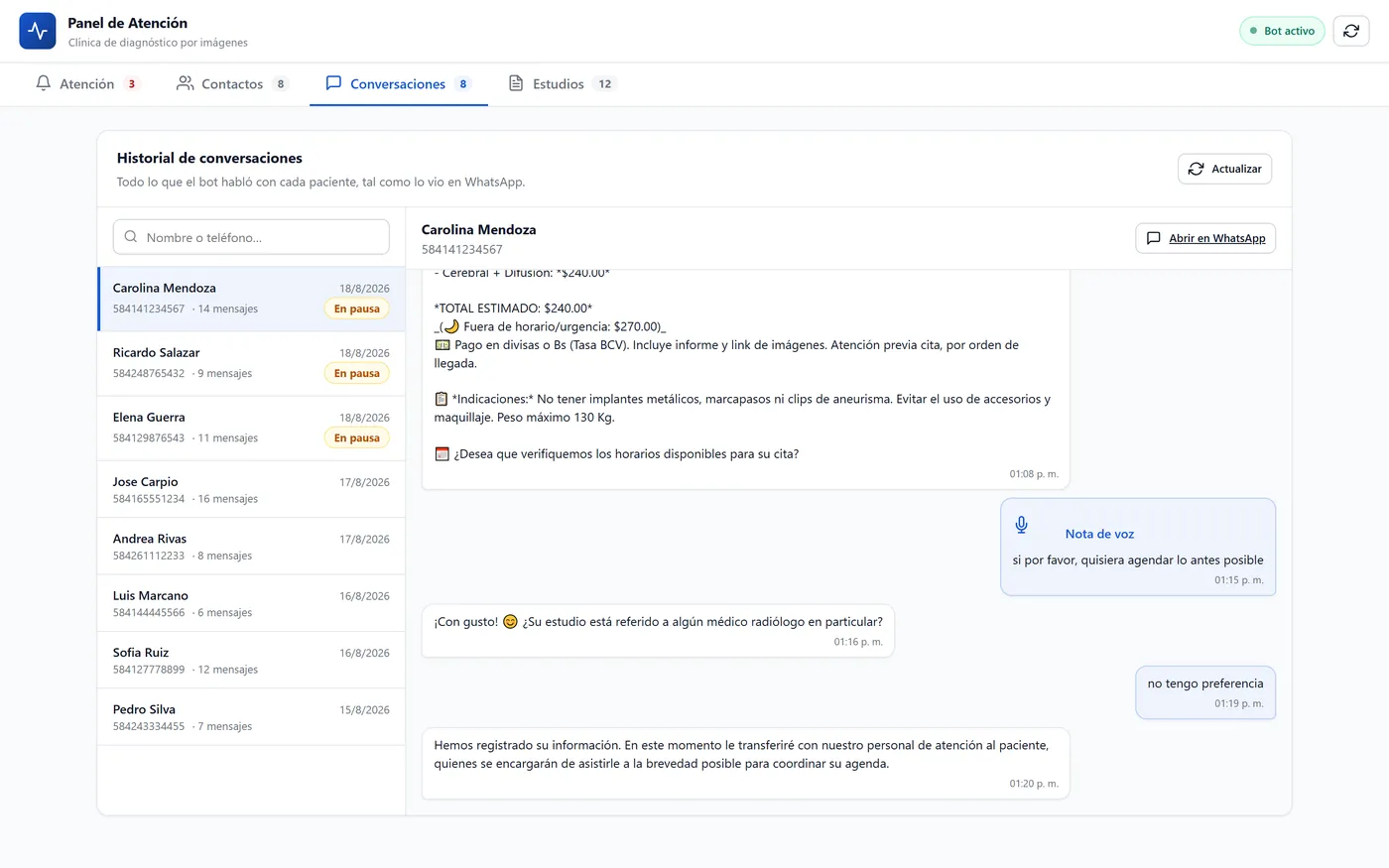Click the Bot activo status badge
This screenshot has width=1389, height=868.
(1282, 31)
